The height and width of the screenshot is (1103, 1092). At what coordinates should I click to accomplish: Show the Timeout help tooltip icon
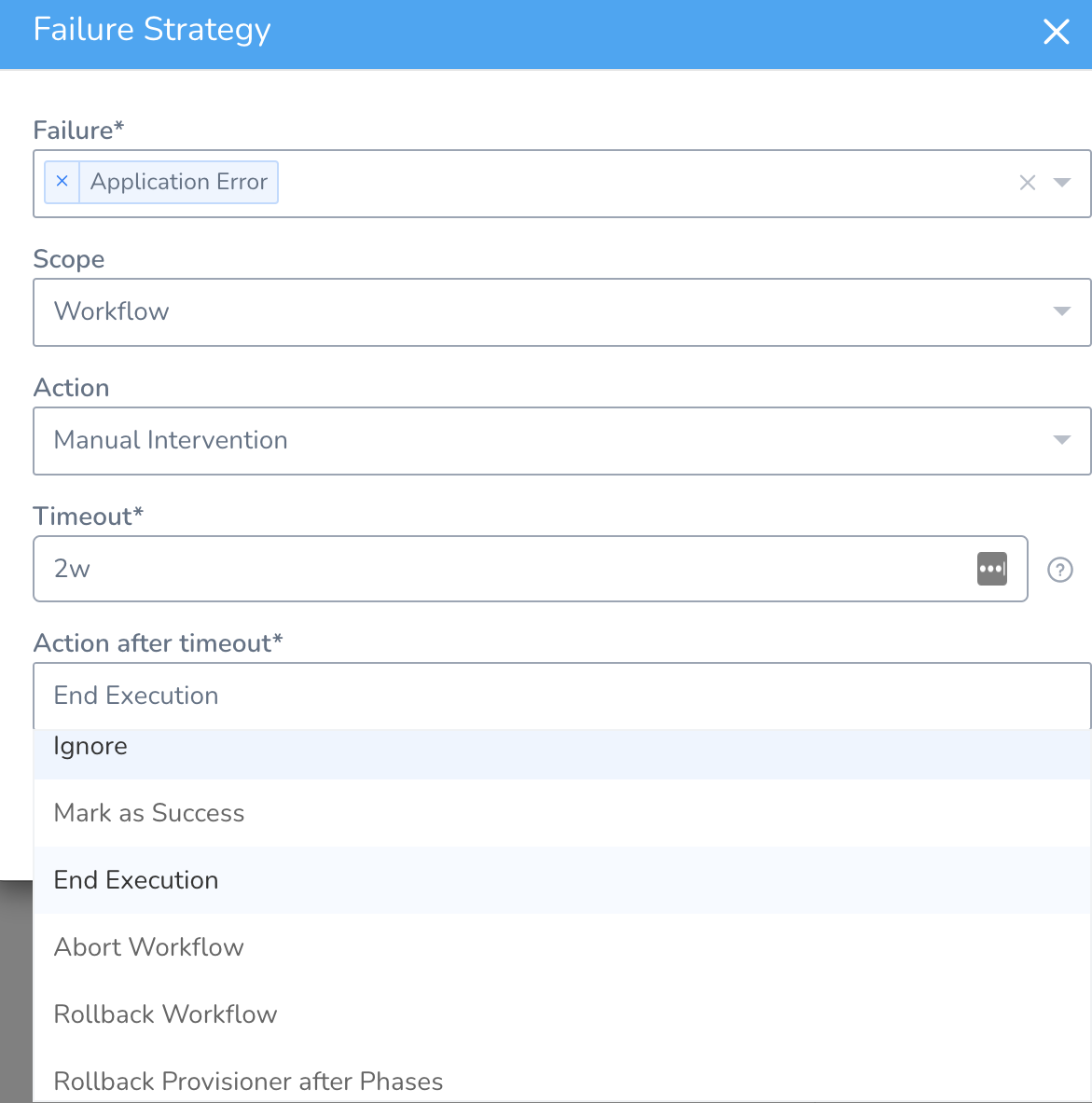[1059, 569]
